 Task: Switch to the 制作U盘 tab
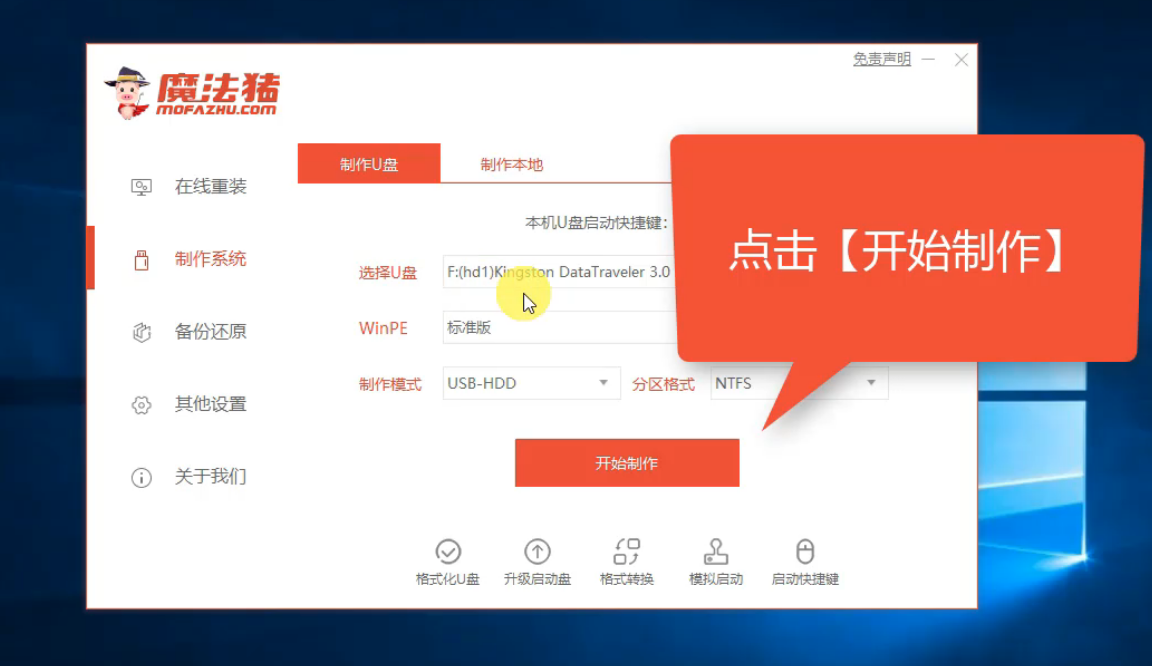(x=369, y=163)
